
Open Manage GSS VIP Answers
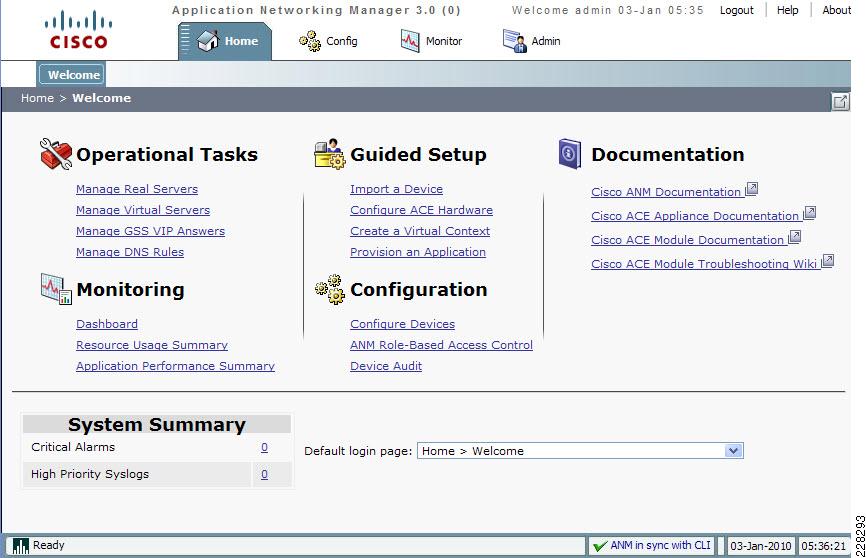pyautogui.click(x=150, y=231)
